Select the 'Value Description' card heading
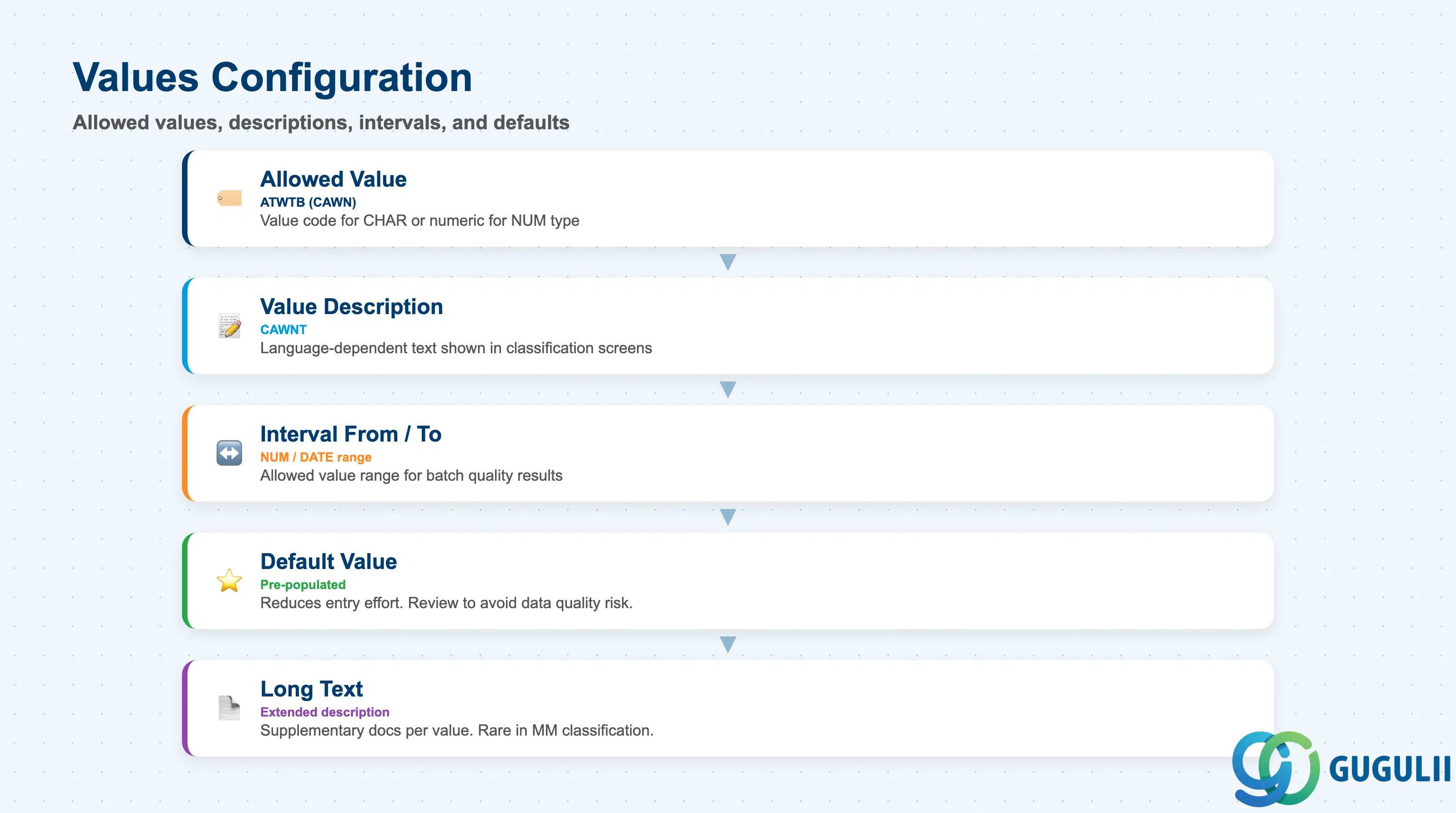The height and width of the screenshot is (813, 1456). pyautogui.click(x=352, y=306)
